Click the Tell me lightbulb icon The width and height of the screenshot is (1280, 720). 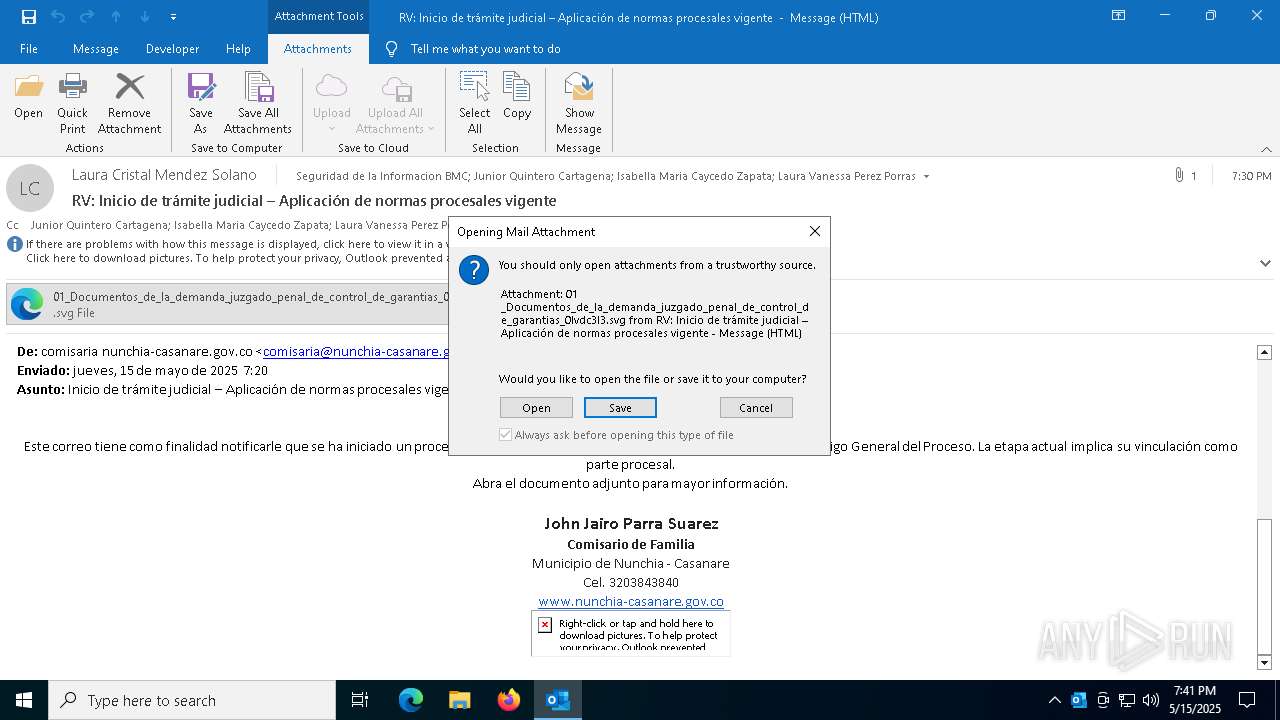pyautogui.click(x=392, y=49)
